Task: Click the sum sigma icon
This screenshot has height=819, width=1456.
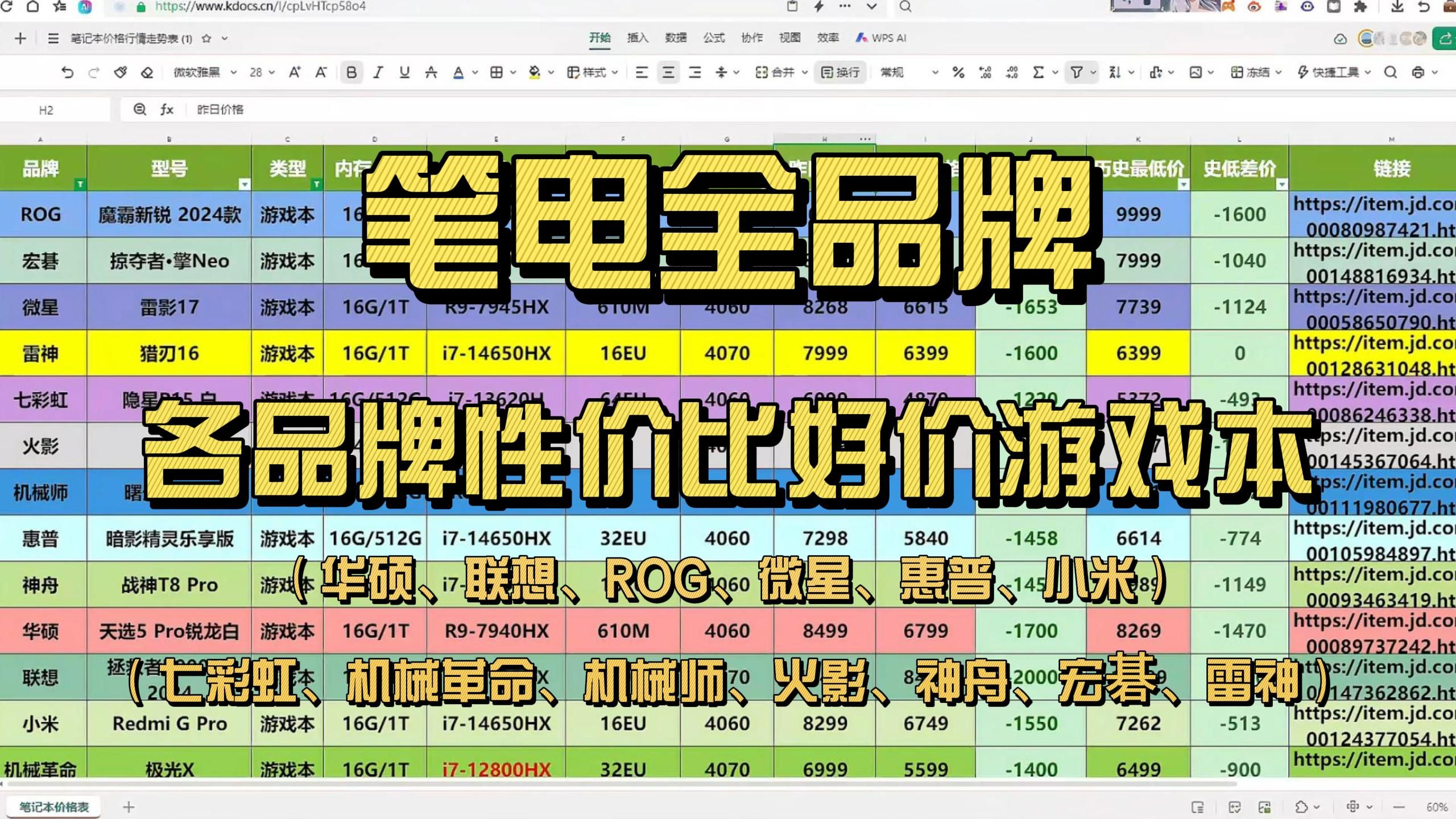Action: [x=1039, y=72]
